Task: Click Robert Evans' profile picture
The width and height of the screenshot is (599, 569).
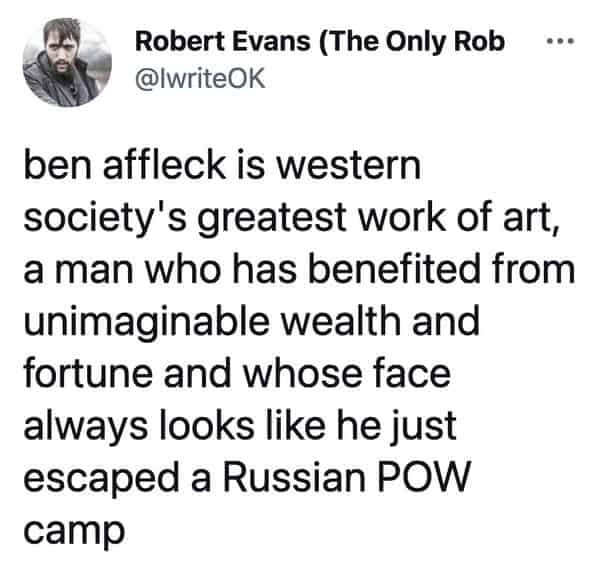Action: 67,62
